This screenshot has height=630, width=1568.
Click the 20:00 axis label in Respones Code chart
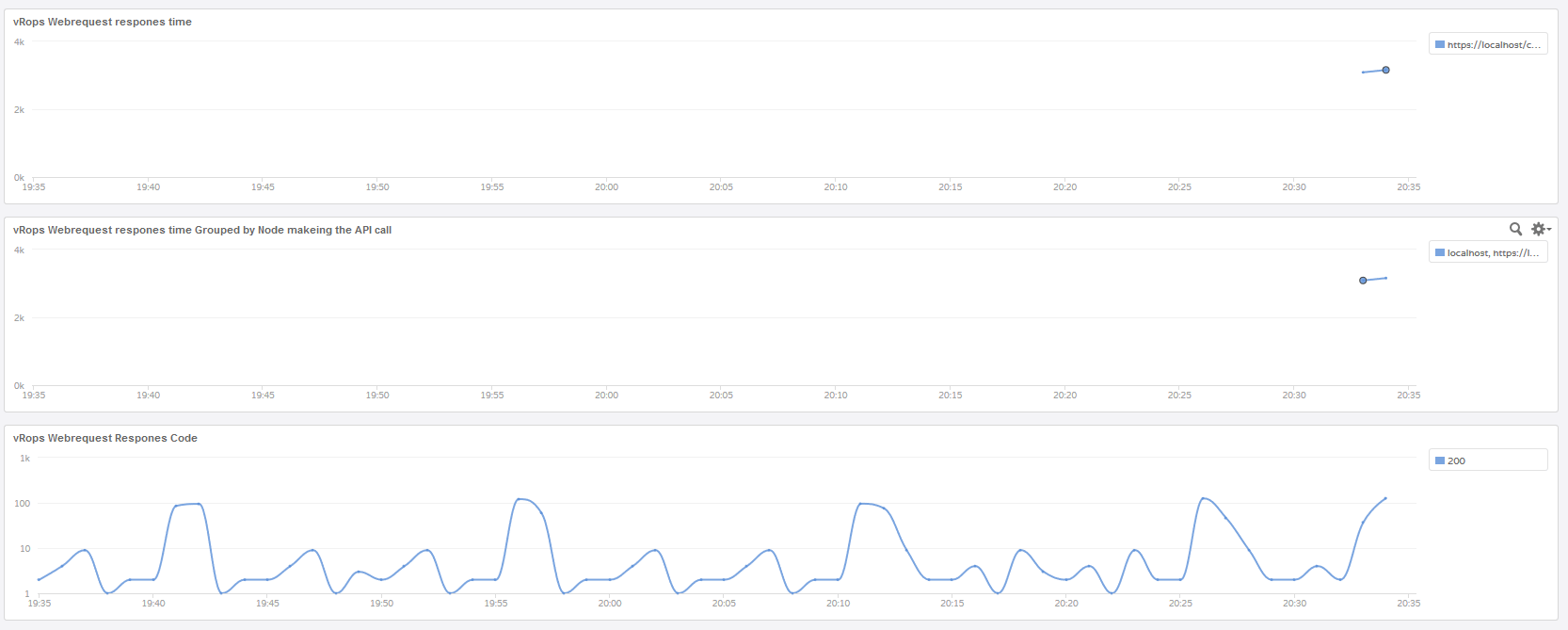click(x=610, y=603)
